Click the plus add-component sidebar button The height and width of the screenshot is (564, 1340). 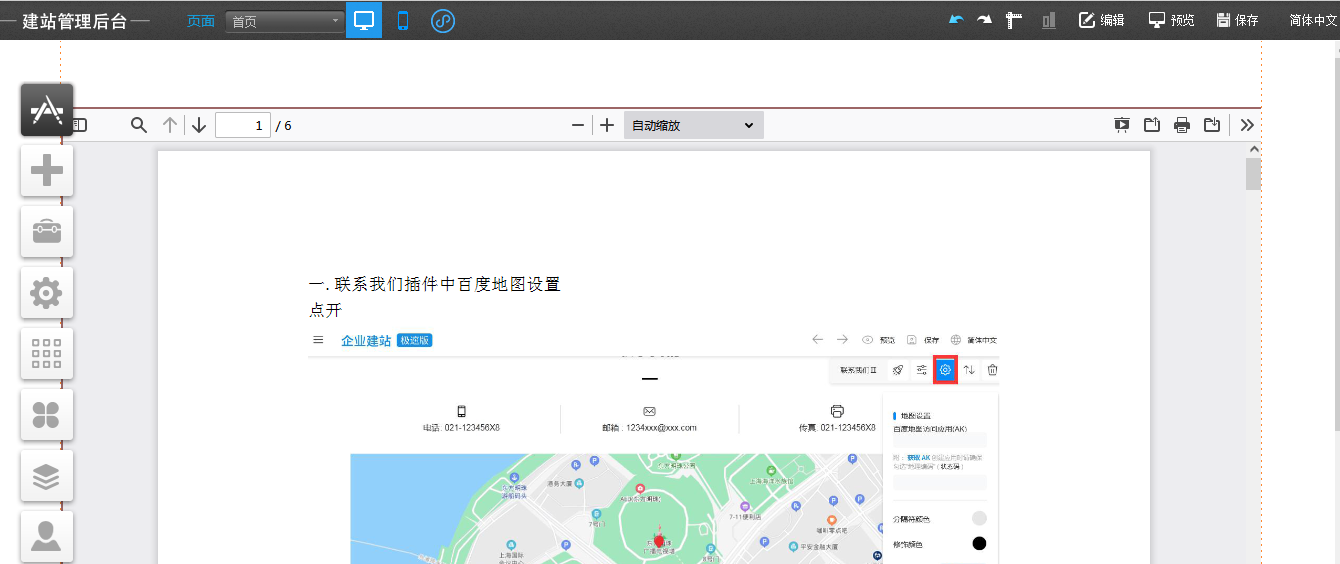coord(47,171)
